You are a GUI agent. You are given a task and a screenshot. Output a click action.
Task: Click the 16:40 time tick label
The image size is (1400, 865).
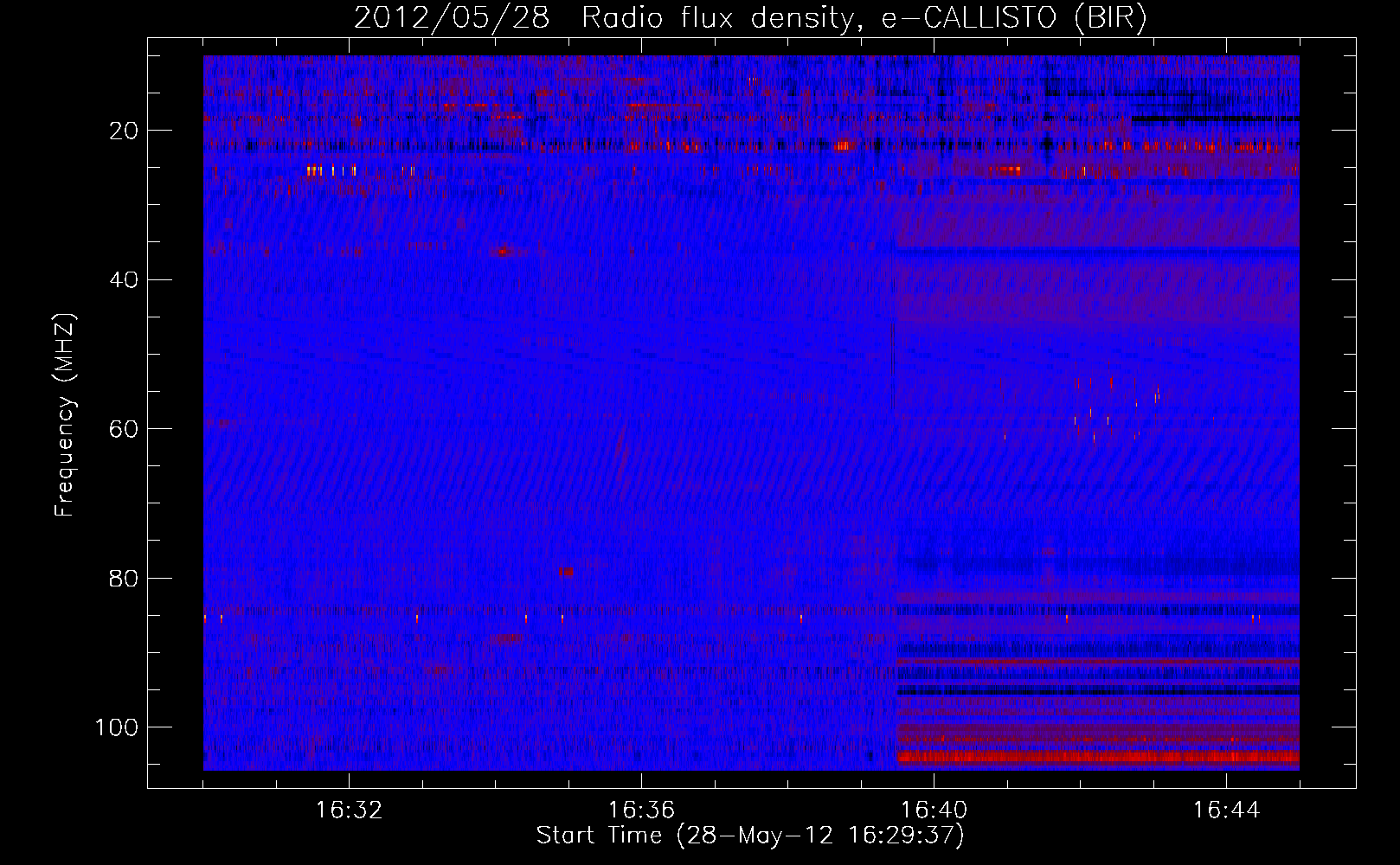[934, 811]
